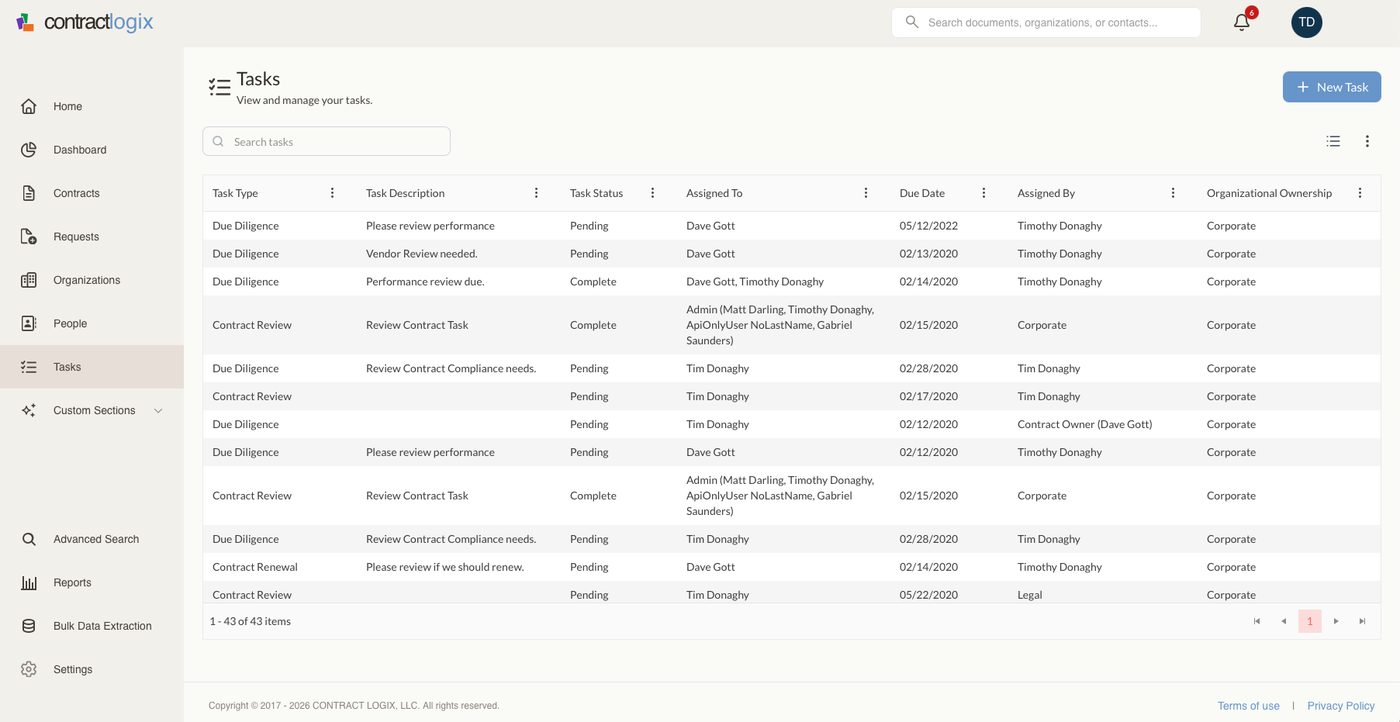Click the Home house icon in the sidebar
1400x722 pixels.
29,106
